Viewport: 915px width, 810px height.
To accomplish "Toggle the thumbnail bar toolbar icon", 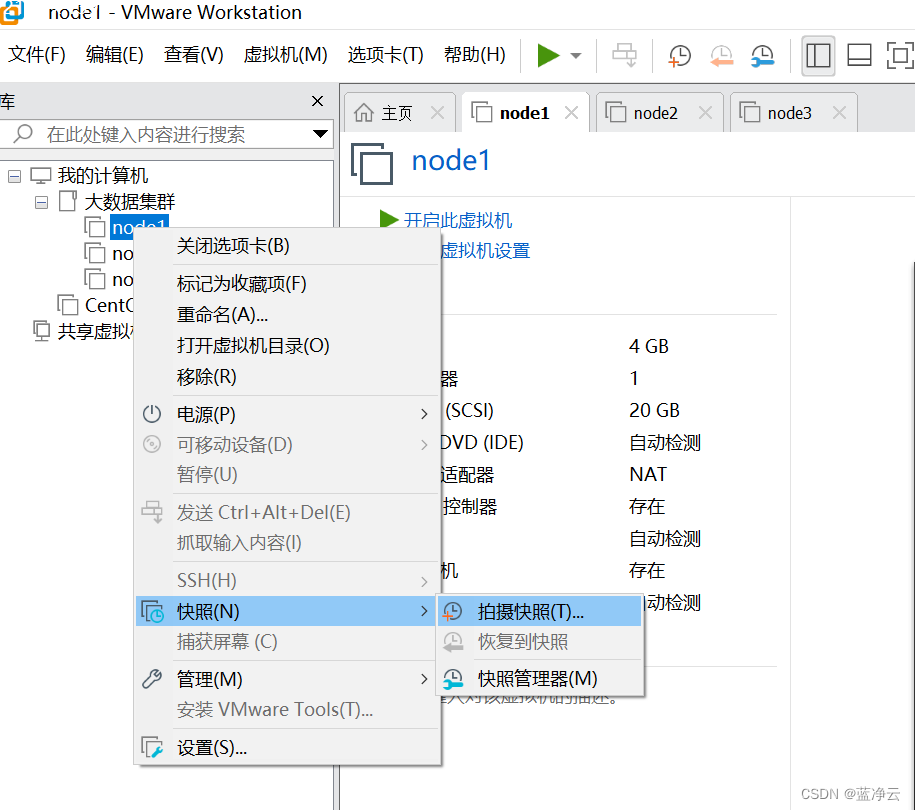I will (858, 56).
